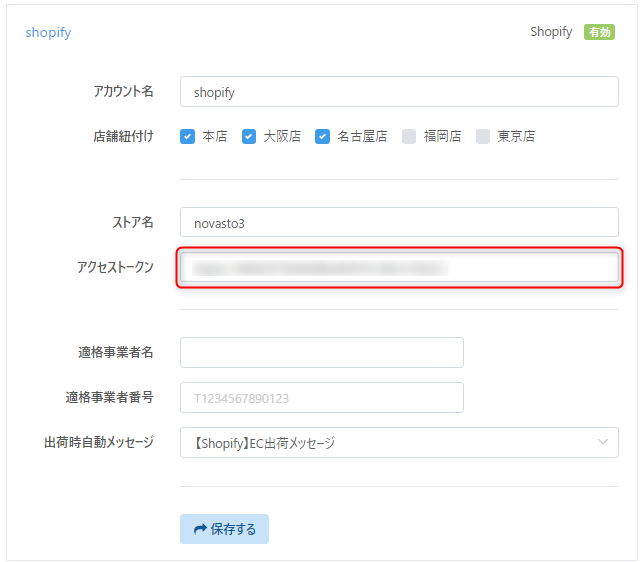Uncheck the 大阪店 checkbox
The height and width of the screenshot is (562, 643).
point(249,136)
